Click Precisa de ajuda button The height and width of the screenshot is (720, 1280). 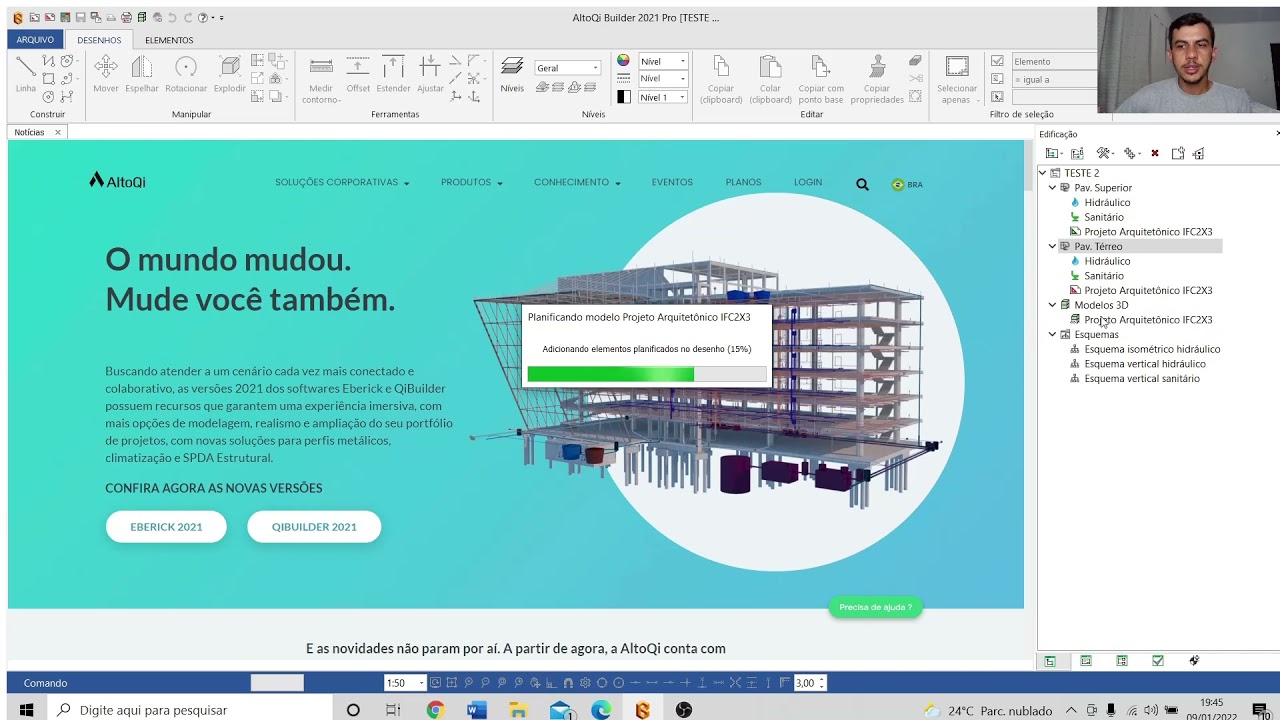(876, 607)
